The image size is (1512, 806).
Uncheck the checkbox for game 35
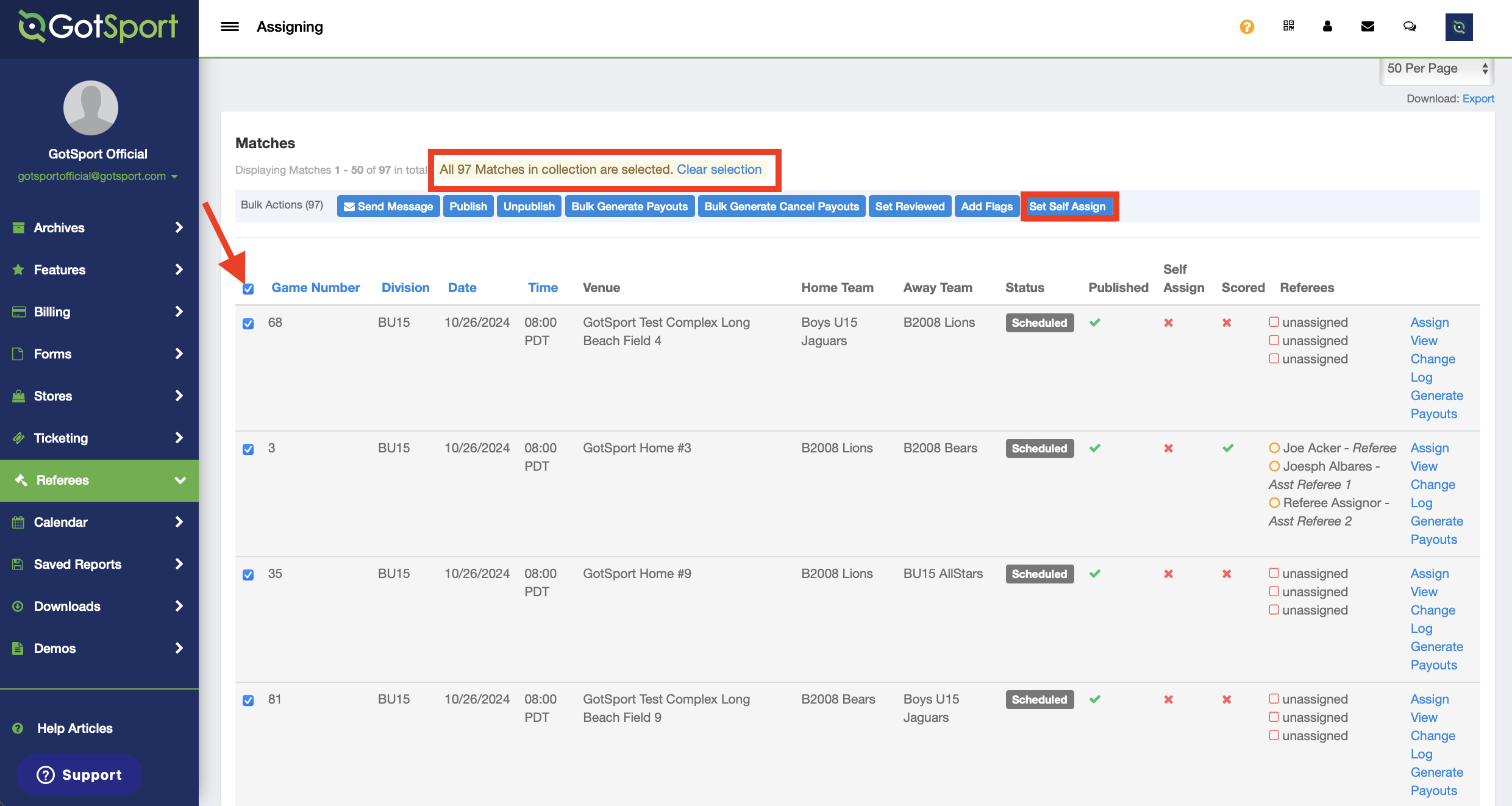click(248, 574)
